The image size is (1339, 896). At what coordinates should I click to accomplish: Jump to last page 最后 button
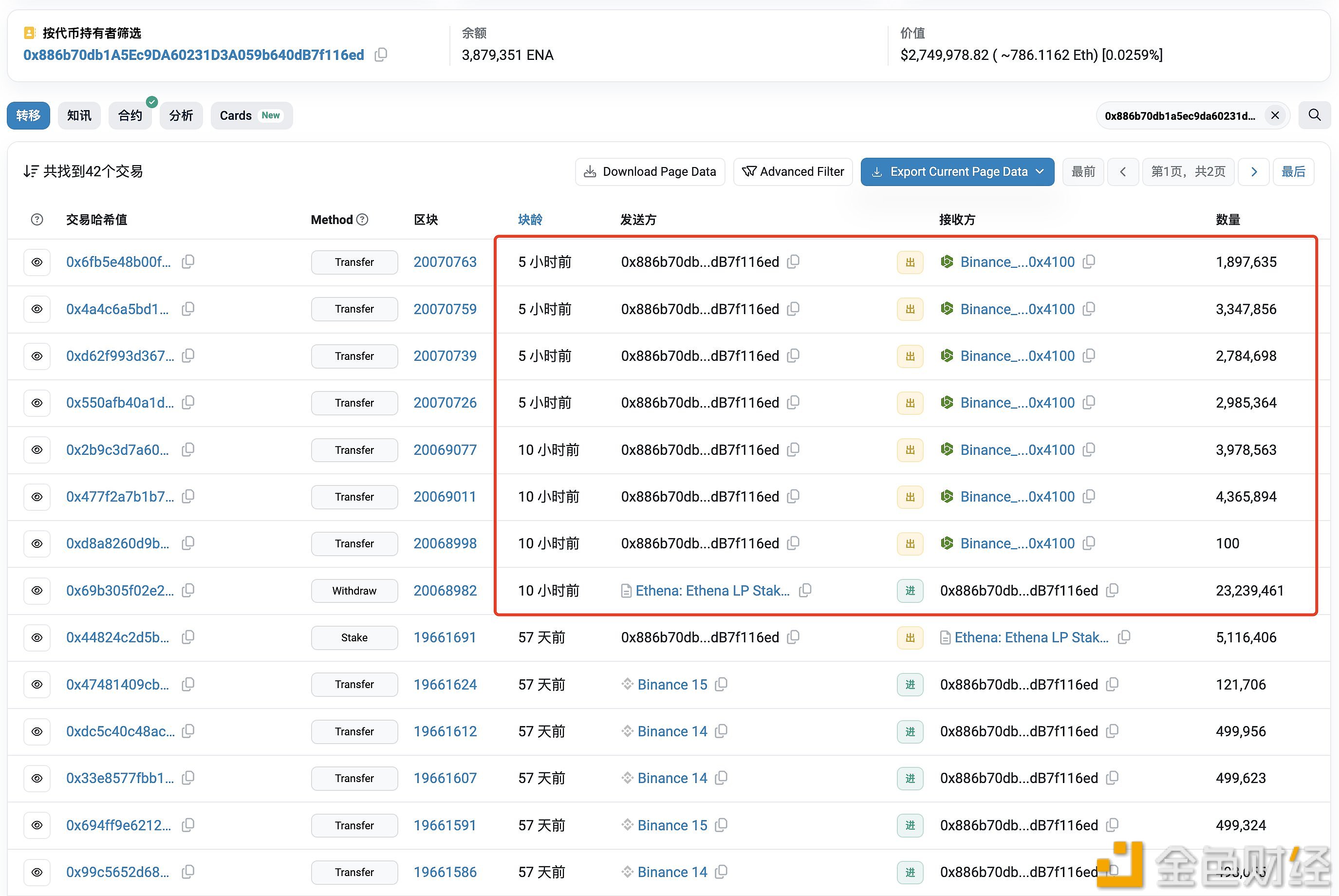(1293, 171)
